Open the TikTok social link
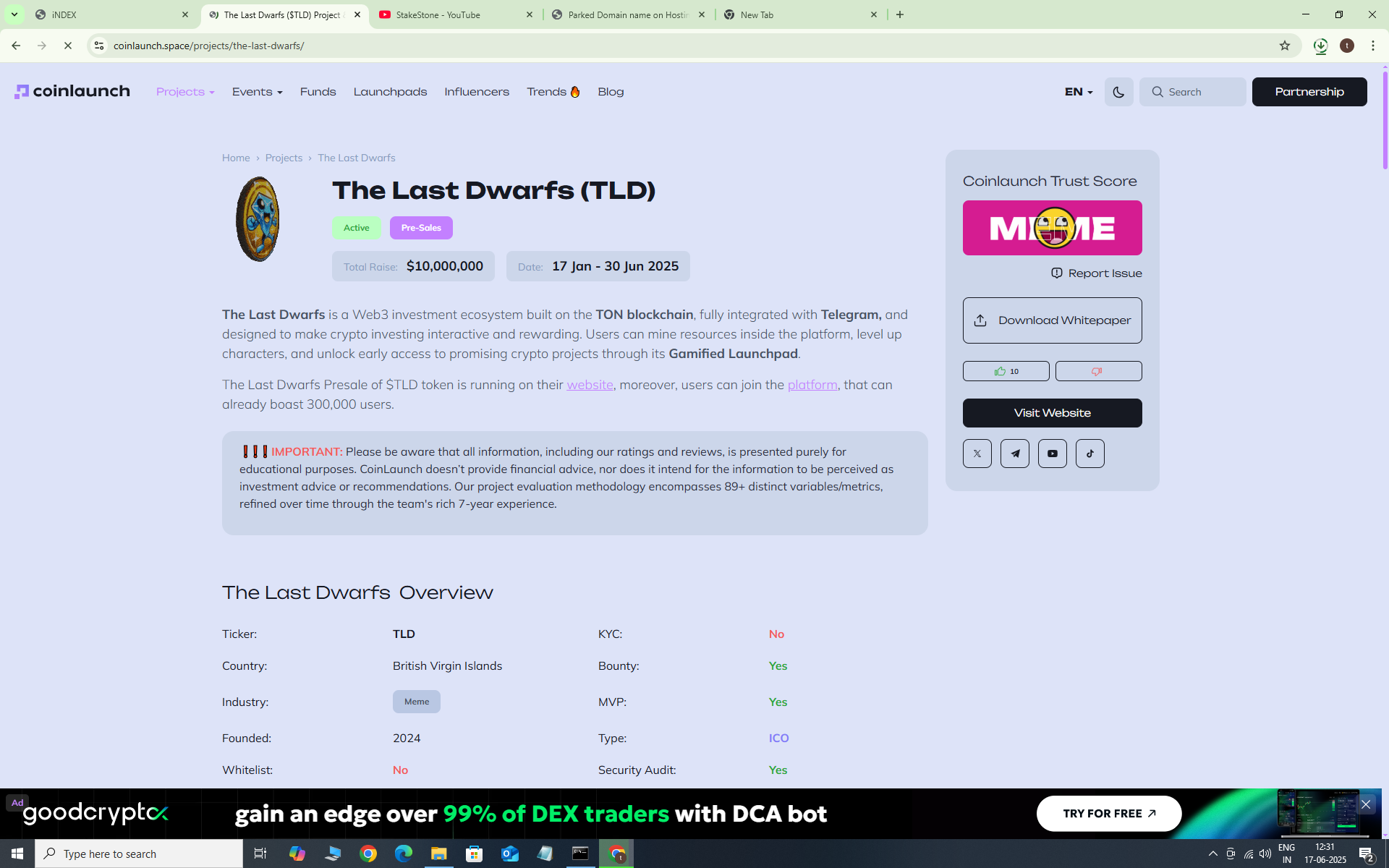Image resolution: width=1389 pixels, height=868 pixels. pyautogui.click(x=1089, y=454)
